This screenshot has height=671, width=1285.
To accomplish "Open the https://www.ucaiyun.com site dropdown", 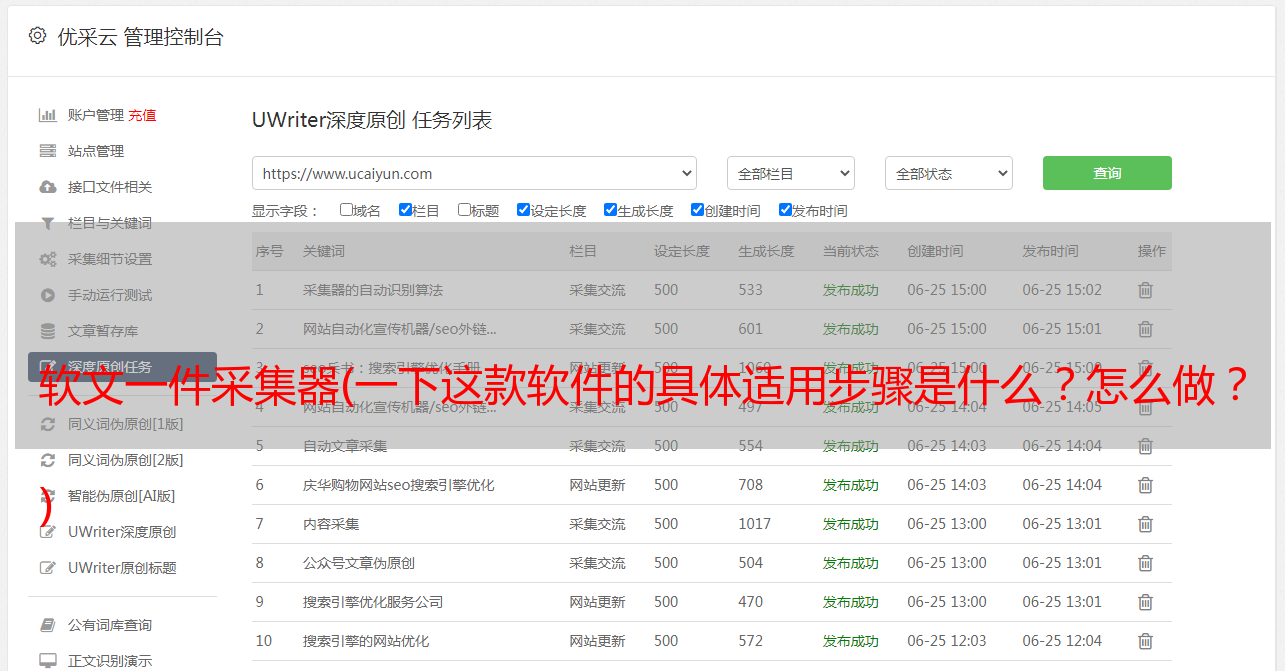I will tap(474, 173).
